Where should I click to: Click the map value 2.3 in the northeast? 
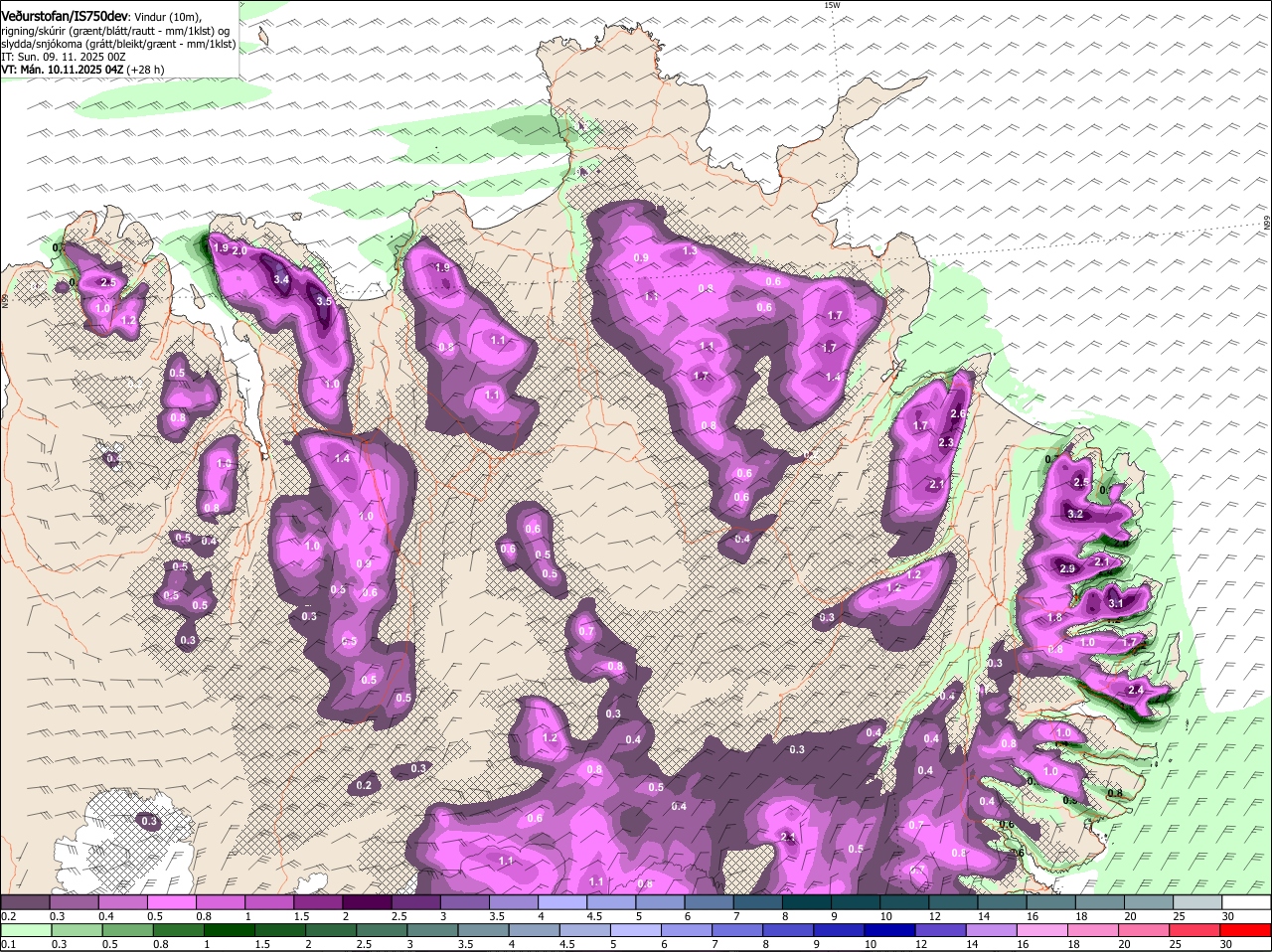pos(946,443)
